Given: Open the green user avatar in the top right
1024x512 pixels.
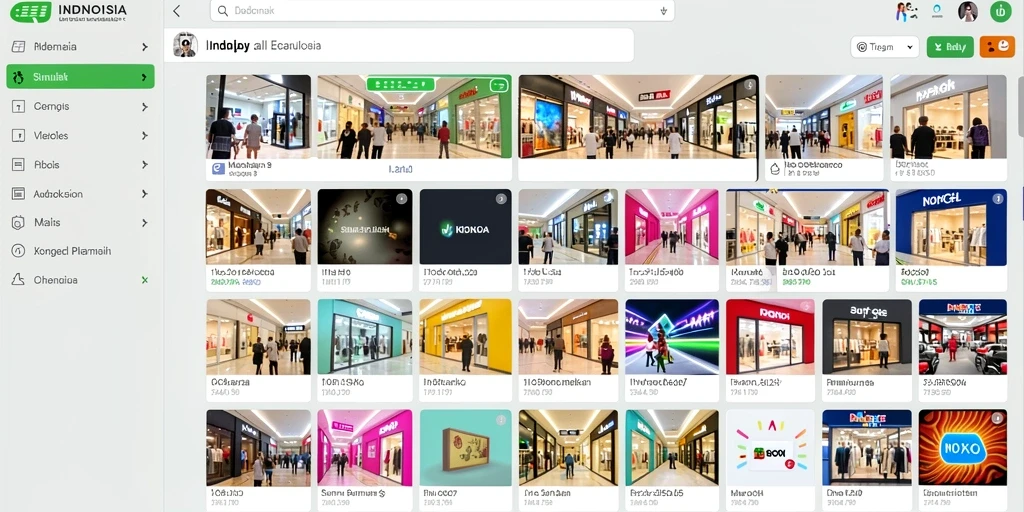Looking at the screenshot, I should click(1000, 10).
